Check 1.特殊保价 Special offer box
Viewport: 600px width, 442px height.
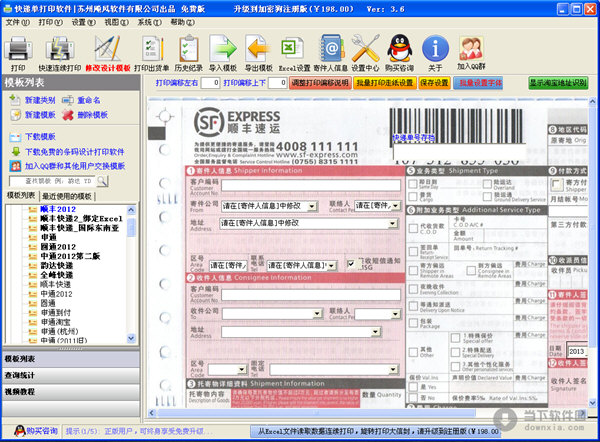pyautogui.click(x=455, y=338)
